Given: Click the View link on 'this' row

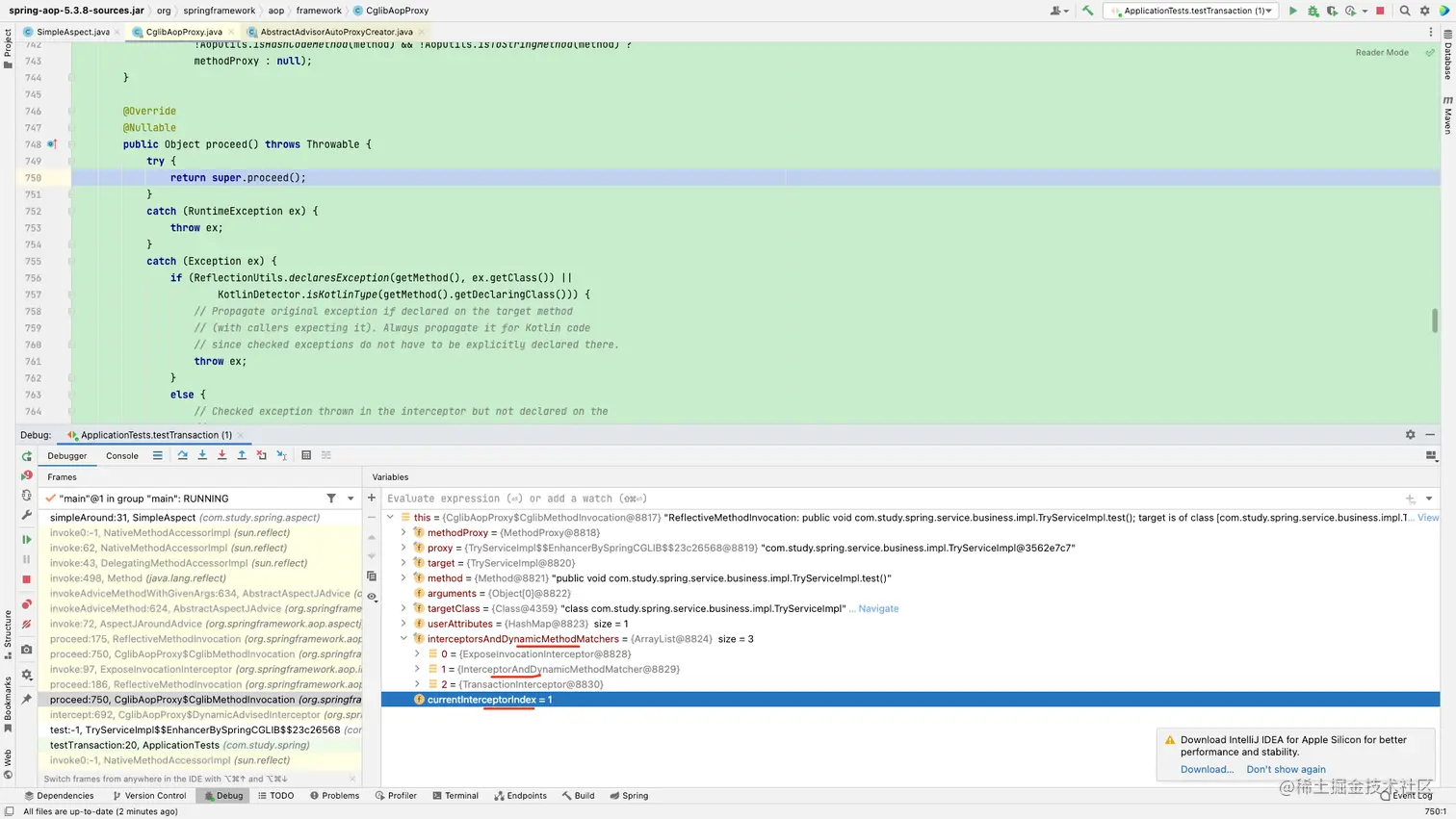Looking at the screenshot, I should tap(1428, 518).
